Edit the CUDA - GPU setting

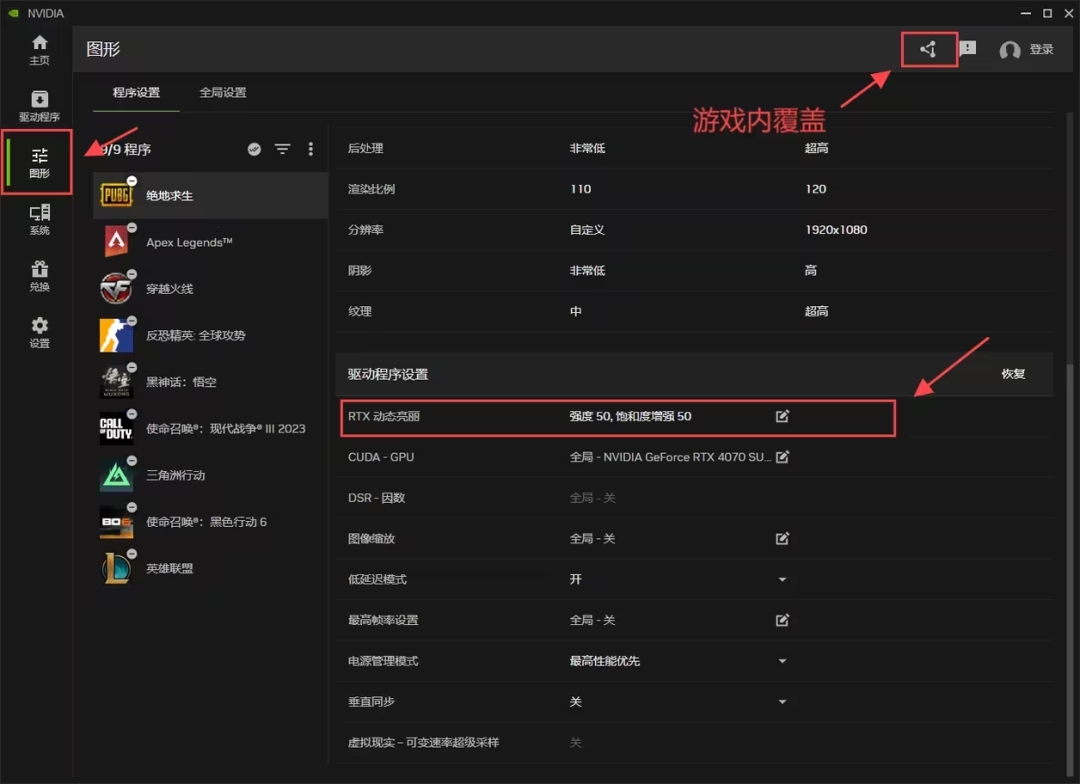782,457
